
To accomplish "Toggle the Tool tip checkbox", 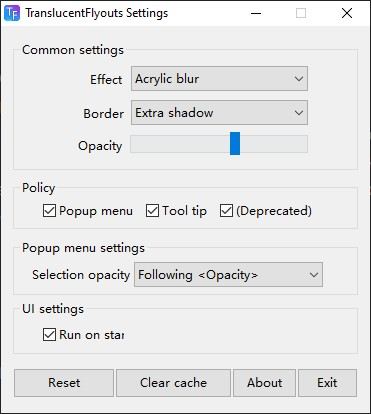I will coord(152,211).
